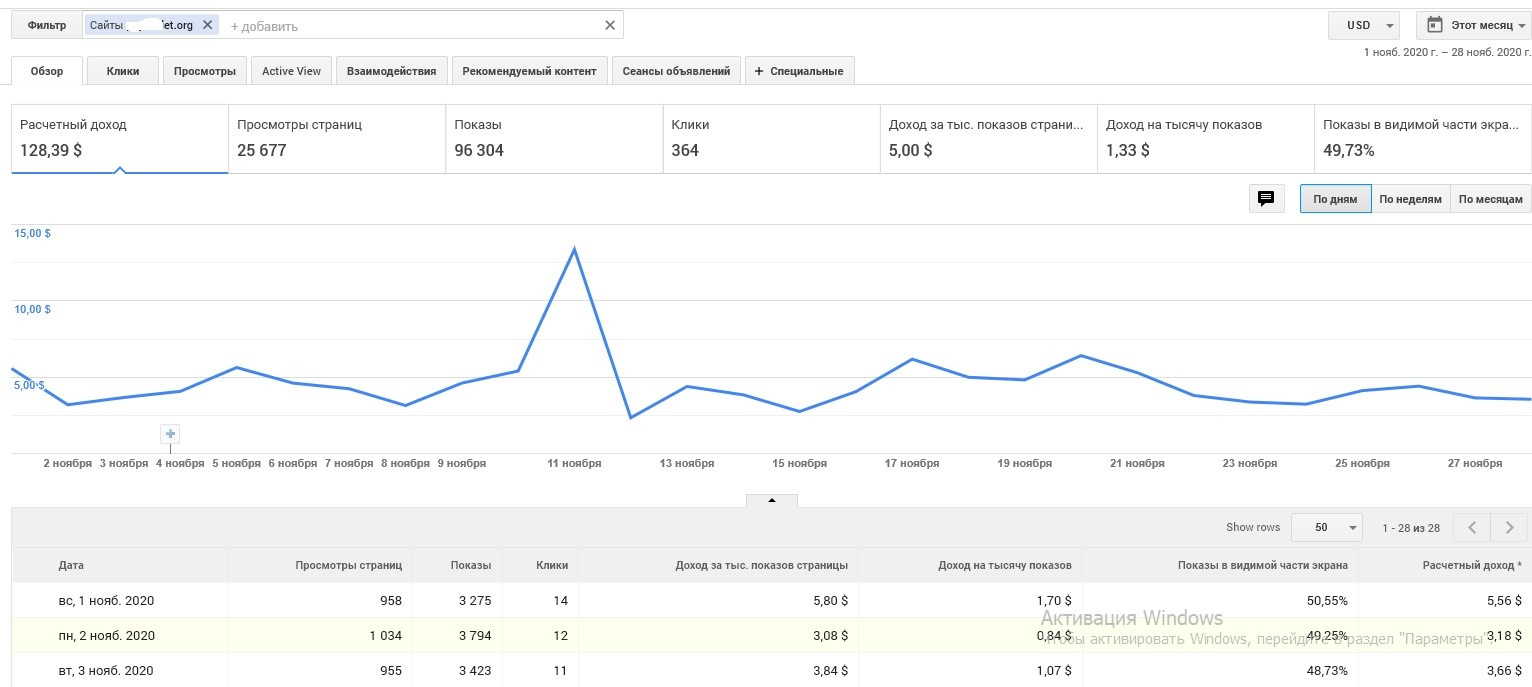Select the По дням chart grouping

(1335, 199)
